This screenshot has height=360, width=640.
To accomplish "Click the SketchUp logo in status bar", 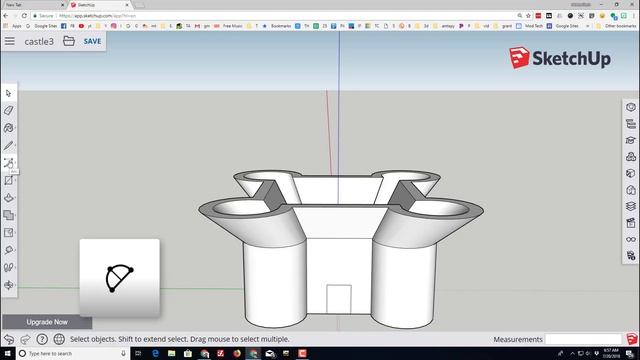I will tap(632, 339).
